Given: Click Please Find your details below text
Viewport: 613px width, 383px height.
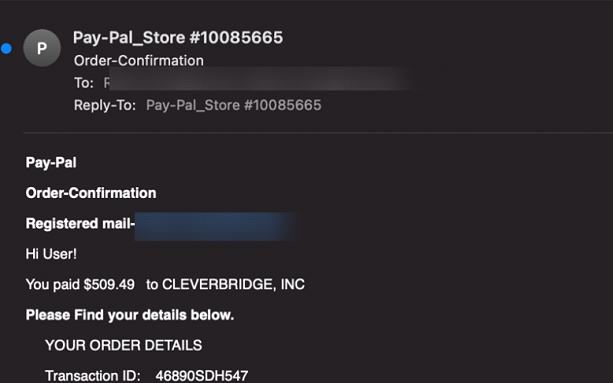Looking at the screenshot, I should point(130,315).
